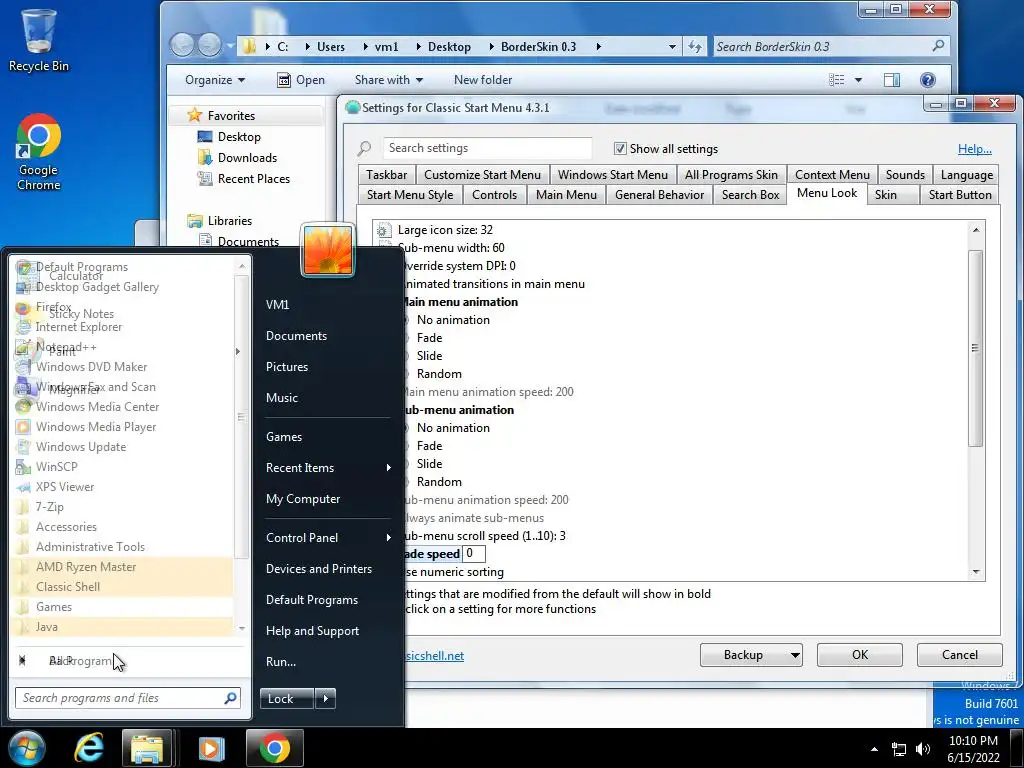The width and height of the screenshot is (1024, 768).
Task: Open Windows Media Player taskbar icon
Action: pos(211,748)
